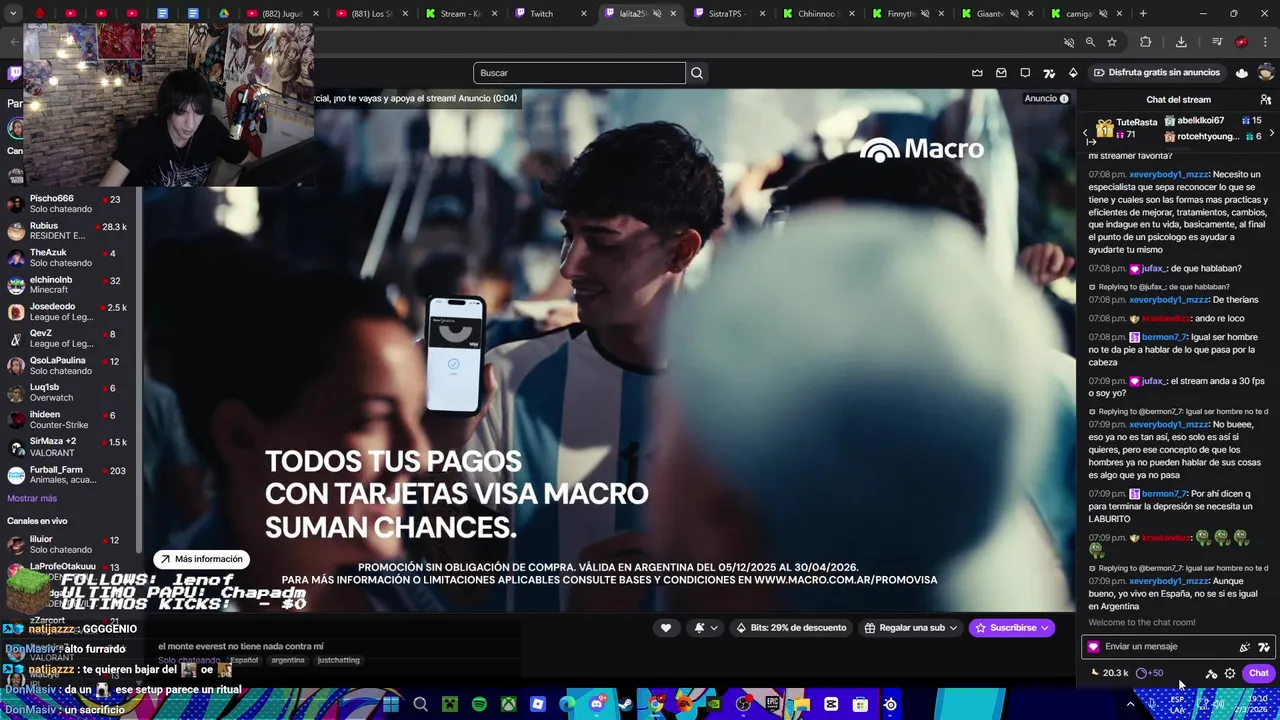Click Más información on the ad
The image size is (1280, 720).
click(201, 559)
